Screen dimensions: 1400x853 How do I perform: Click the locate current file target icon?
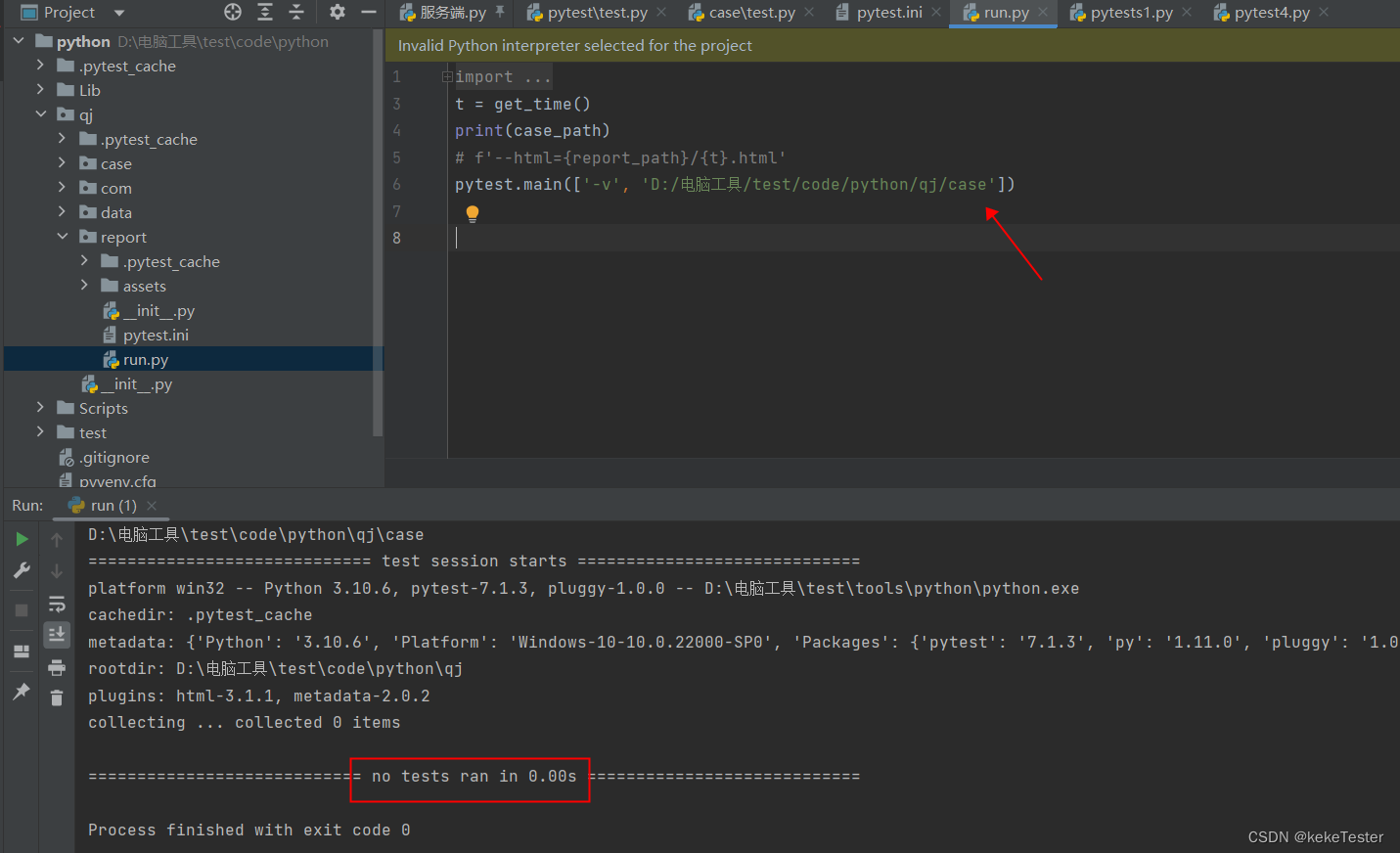point(233,12)
